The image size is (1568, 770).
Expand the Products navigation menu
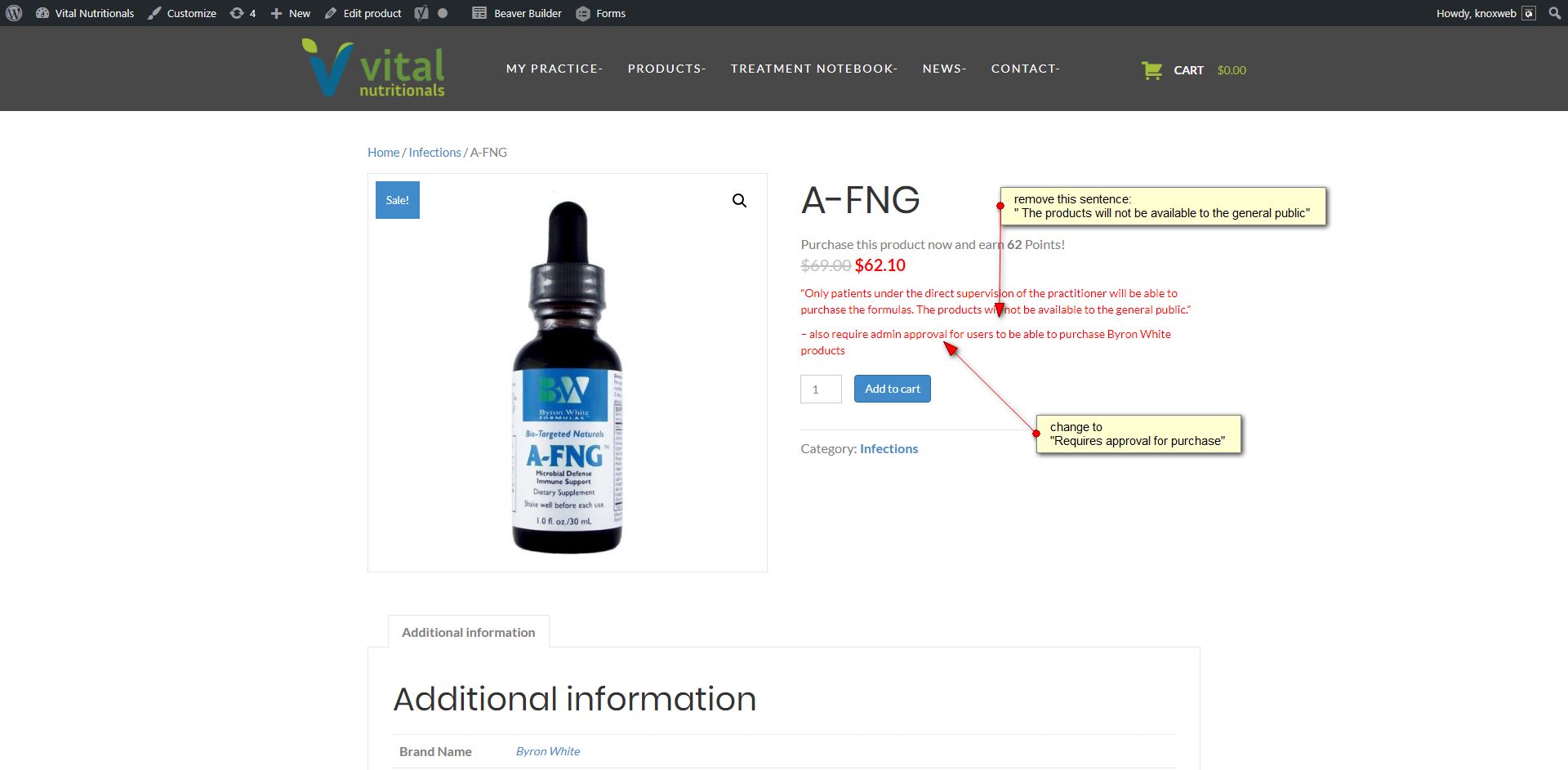(666, 69)
